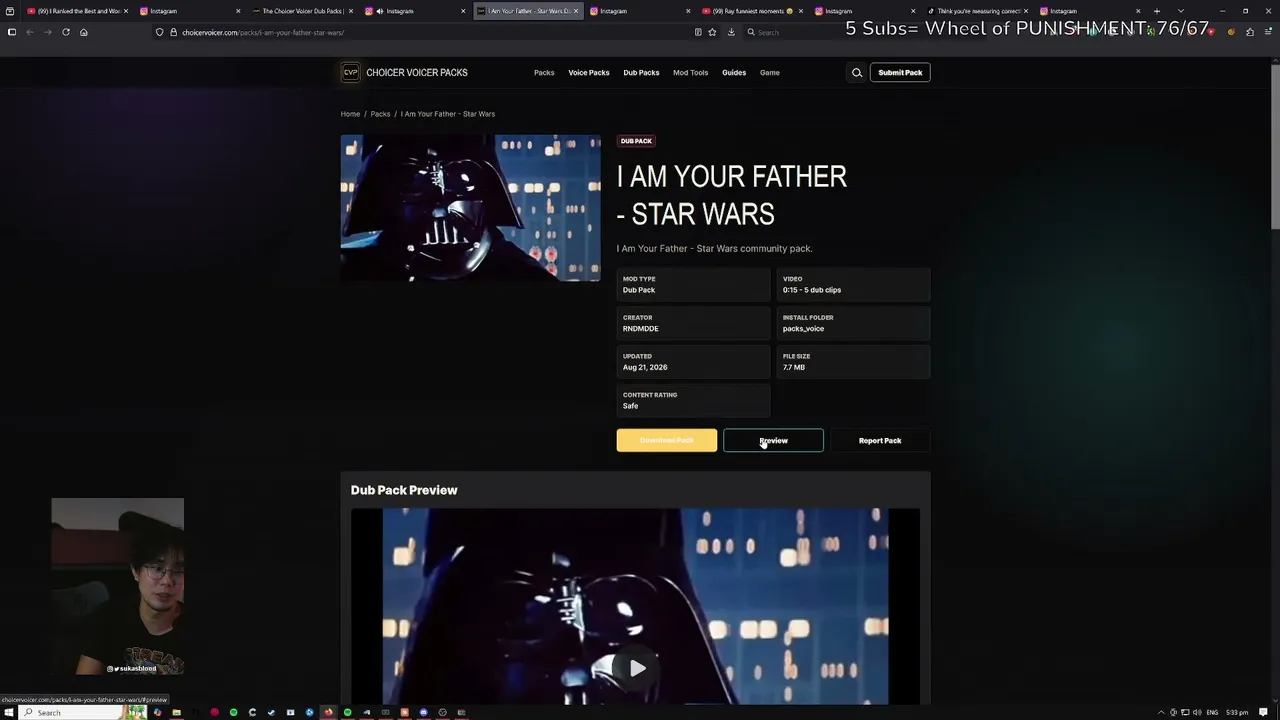The height and width of the screenshot is (720, 1280).
Task: Open the volume control in system tray
Action: pos(1198,712)
